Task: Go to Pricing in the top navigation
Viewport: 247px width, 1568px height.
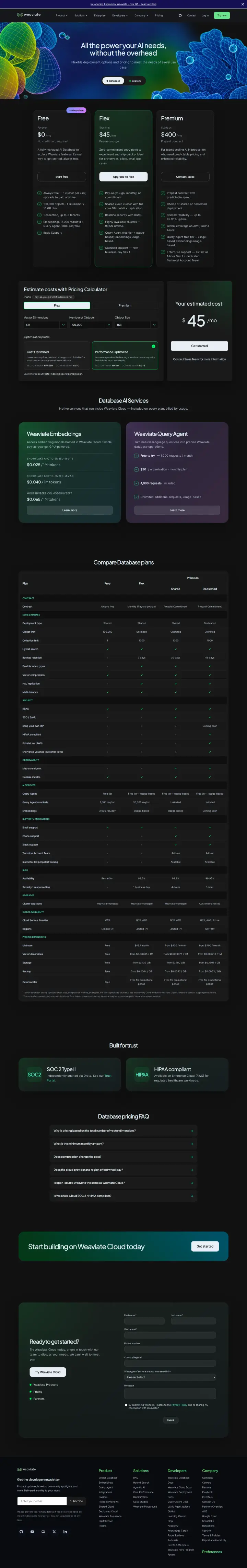Action: [159, 15]
